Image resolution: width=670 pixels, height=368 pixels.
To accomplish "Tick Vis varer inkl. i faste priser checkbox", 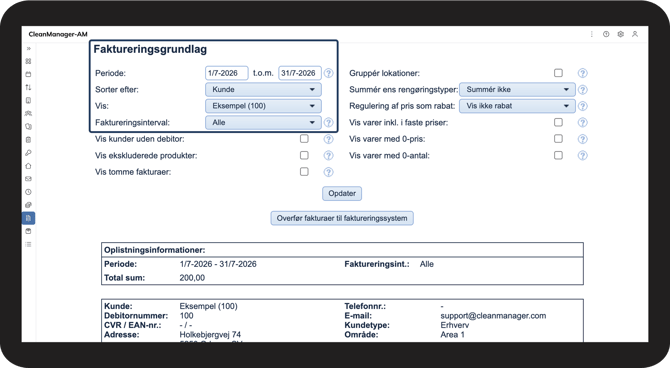I will coord(558,122).
